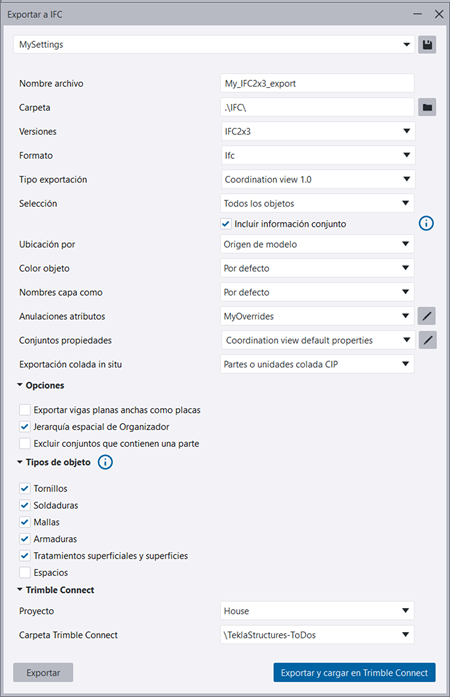Edit attribute overrides with the pencil icon
Viewport: 450px width, 697px height.
pos(427,316)
